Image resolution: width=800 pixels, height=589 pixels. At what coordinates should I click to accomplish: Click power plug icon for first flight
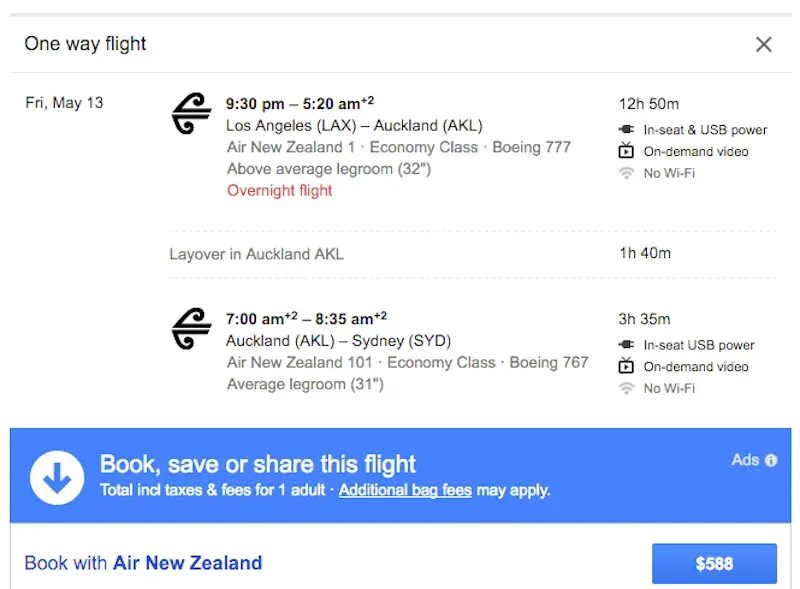point(627,129)
